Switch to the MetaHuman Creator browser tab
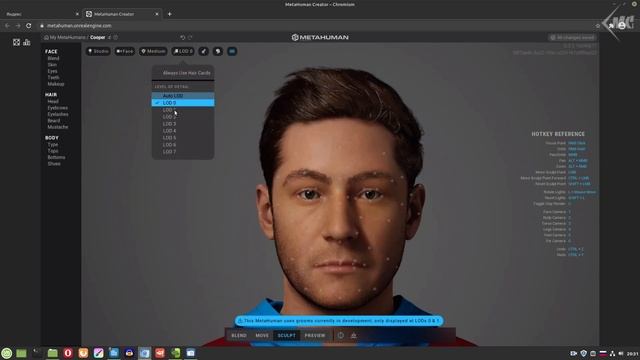 [122, 14]
